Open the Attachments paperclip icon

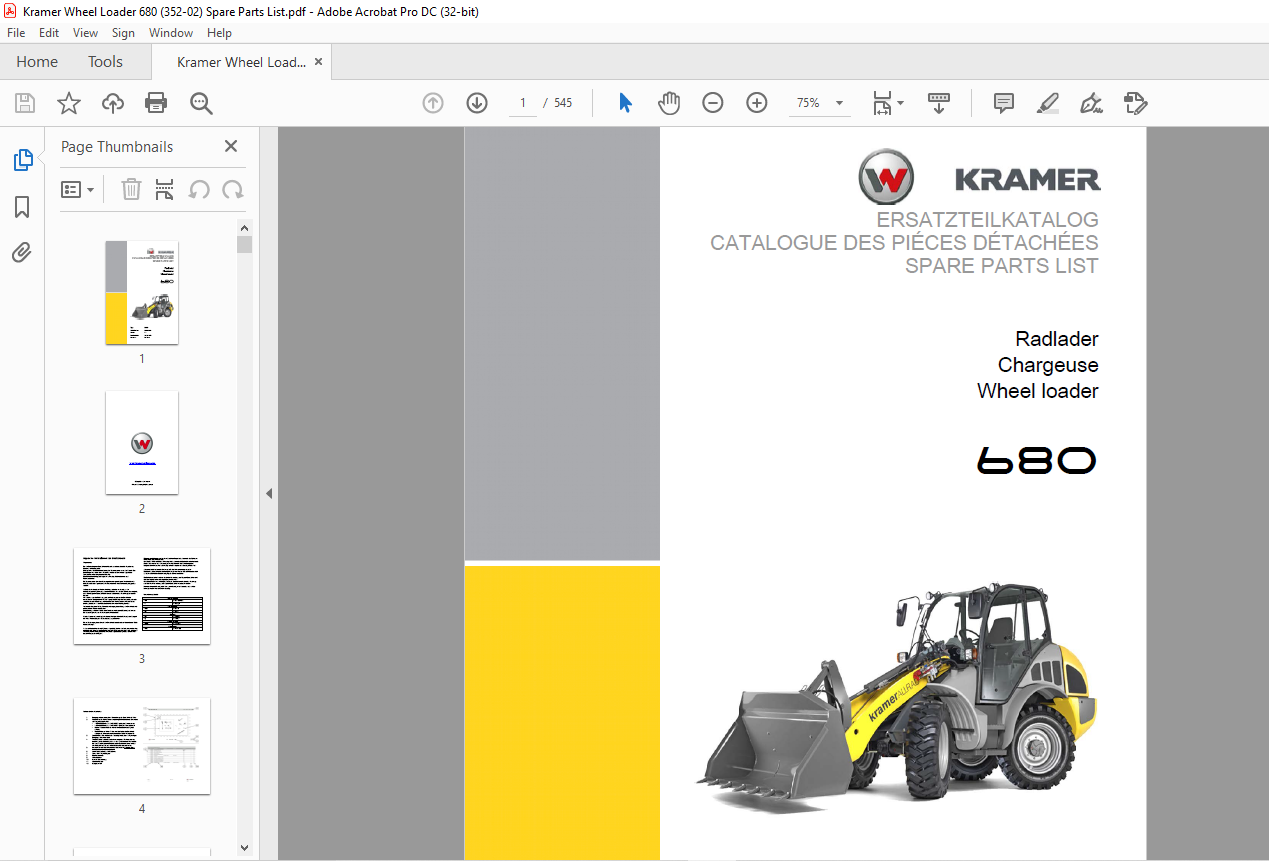[22, 253]
